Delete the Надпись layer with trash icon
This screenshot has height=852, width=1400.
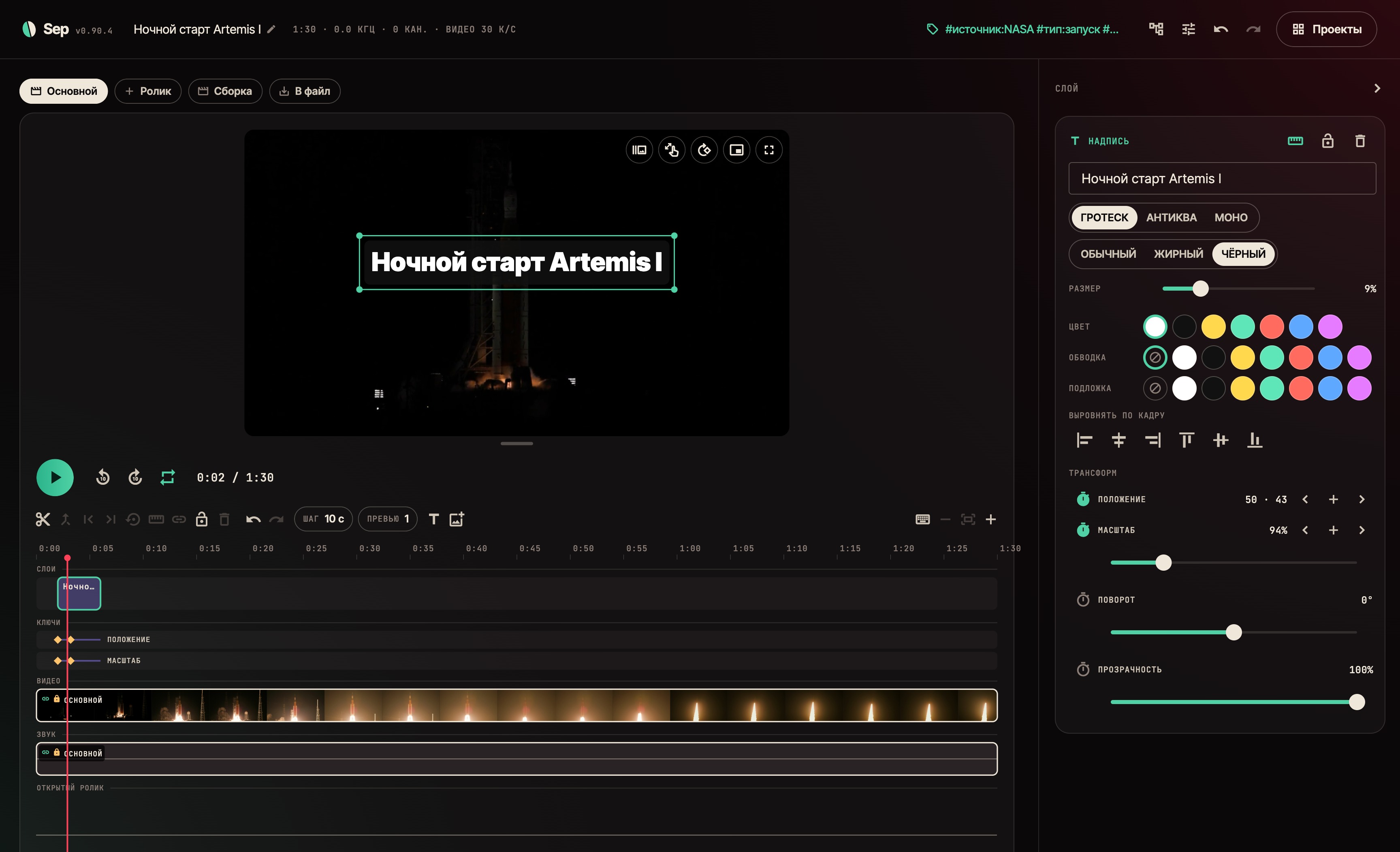click(x=1359, y=141)
